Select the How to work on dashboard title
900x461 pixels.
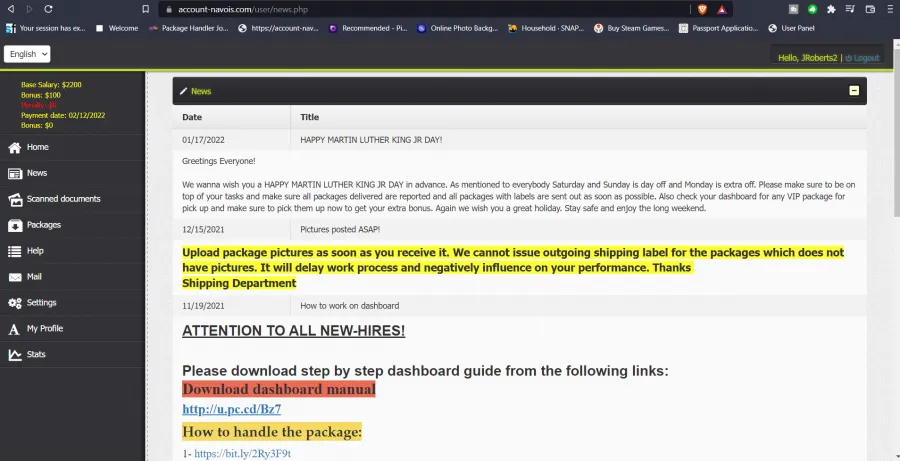350,305
